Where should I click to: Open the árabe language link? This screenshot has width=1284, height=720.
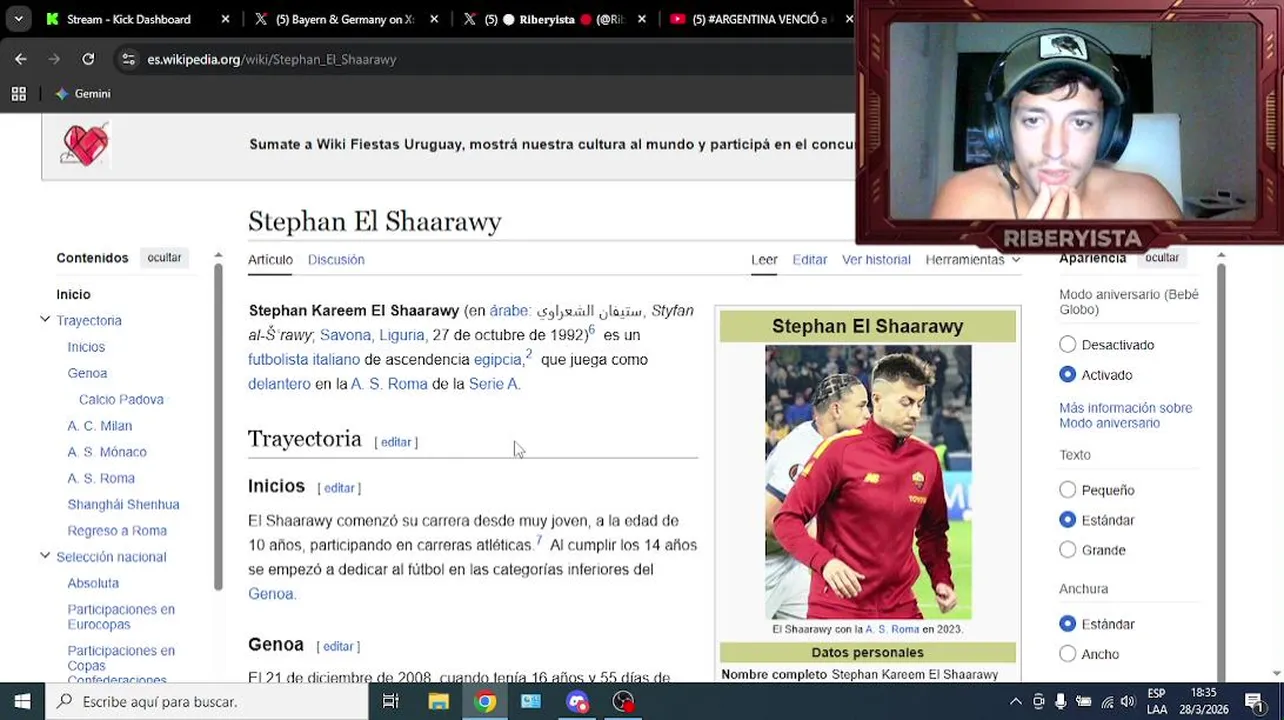click(x=508, y=311)
